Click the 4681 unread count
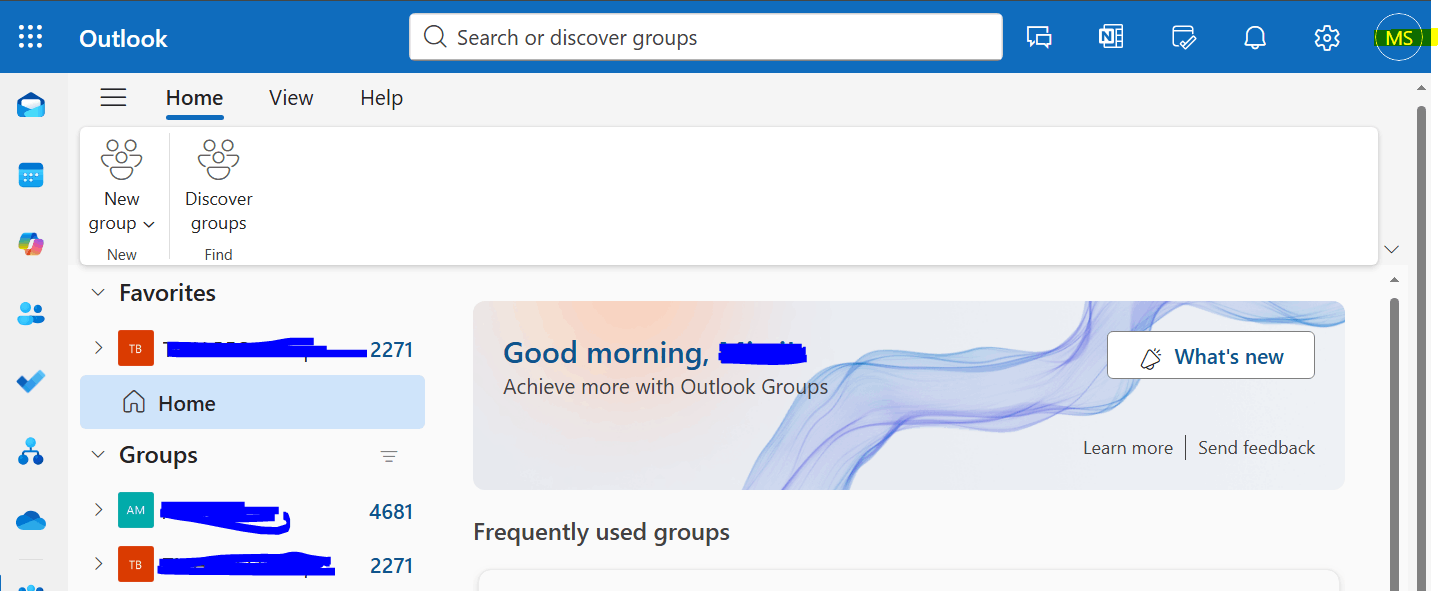Viewport: 1438px width, 591px height. coord(391,512)
